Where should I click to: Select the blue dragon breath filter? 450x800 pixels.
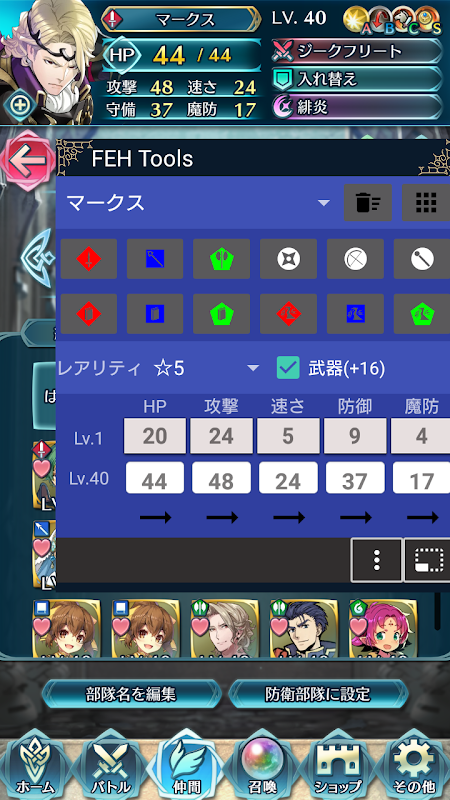[355, 314]
